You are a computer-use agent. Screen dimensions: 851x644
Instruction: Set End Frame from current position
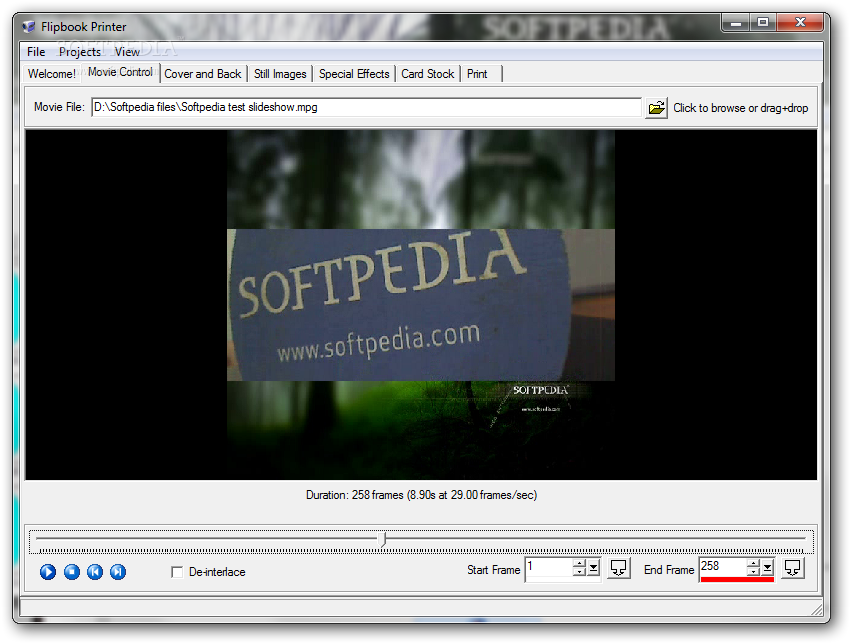(792, 568)
